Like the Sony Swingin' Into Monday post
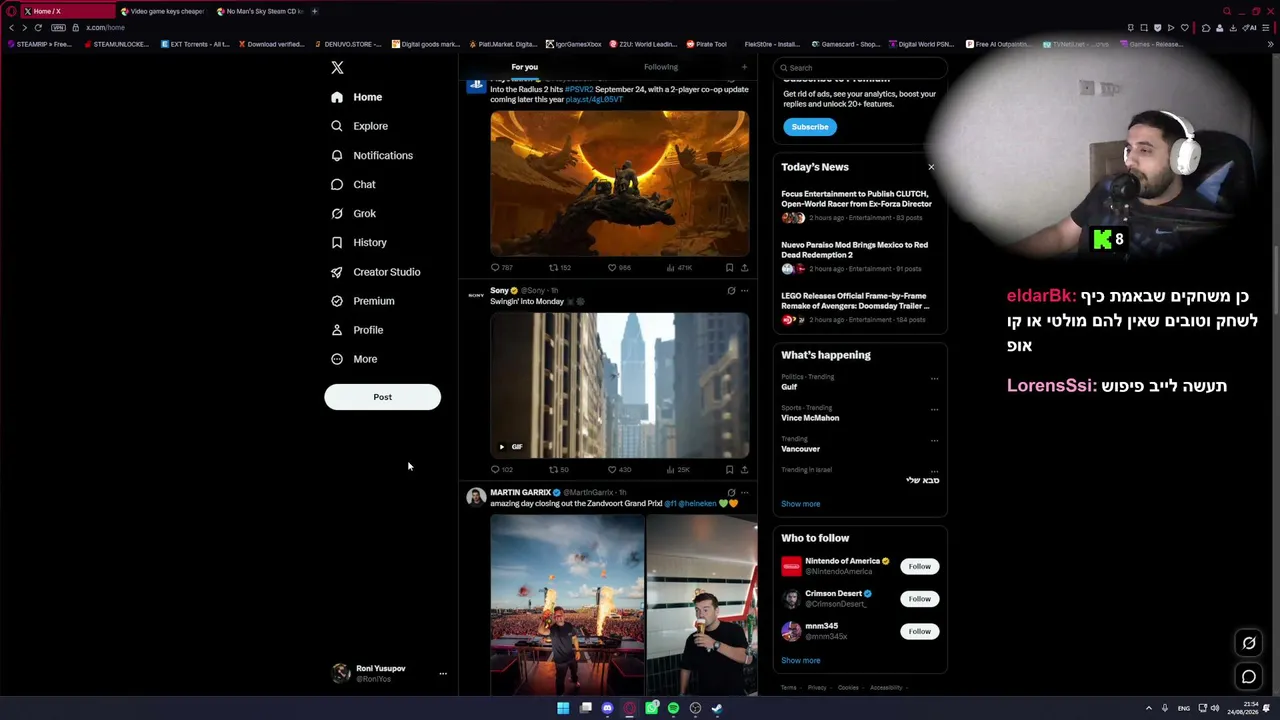Image resolution: width=1280 pixels, height=720 pixels. [x=619, y=470]
